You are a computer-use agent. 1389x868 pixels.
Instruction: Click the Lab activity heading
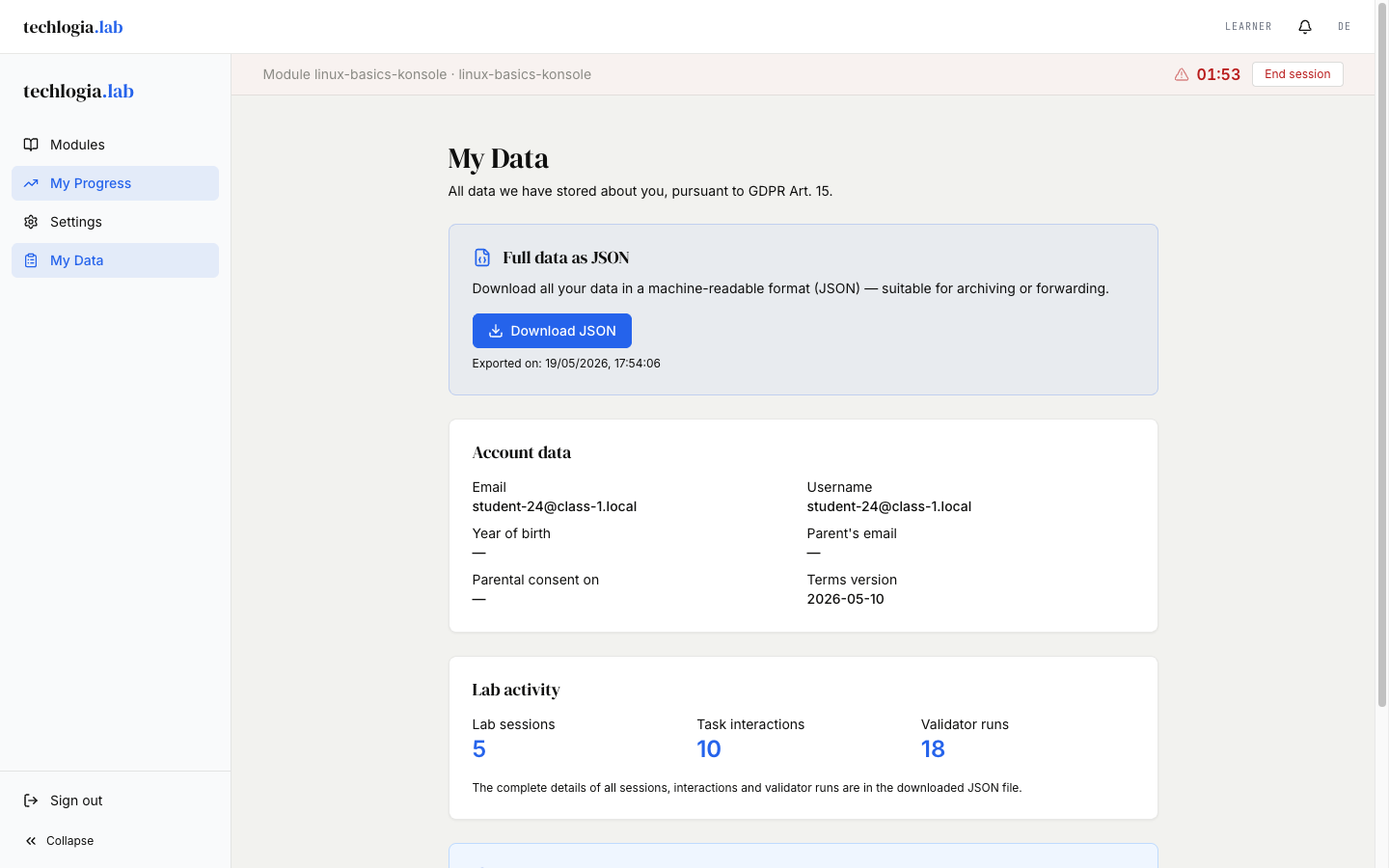(x=516, y=690)
